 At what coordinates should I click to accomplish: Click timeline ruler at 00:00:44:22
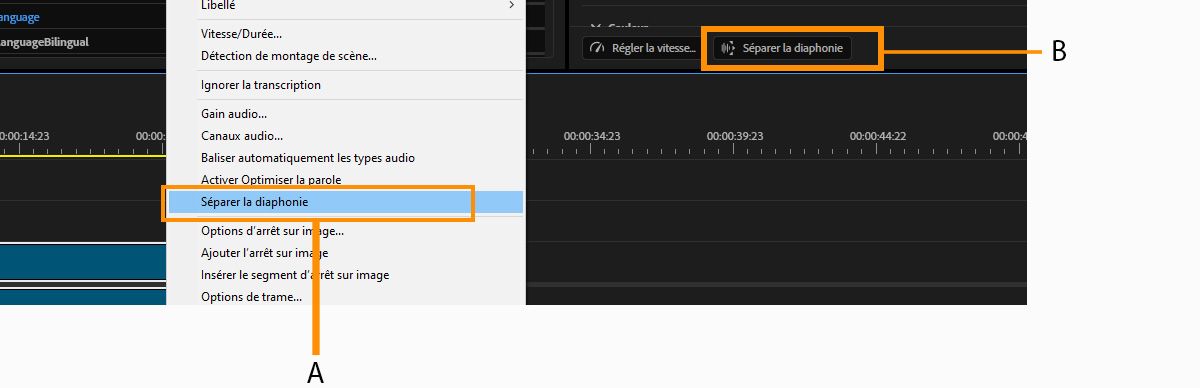pos(878,136)
